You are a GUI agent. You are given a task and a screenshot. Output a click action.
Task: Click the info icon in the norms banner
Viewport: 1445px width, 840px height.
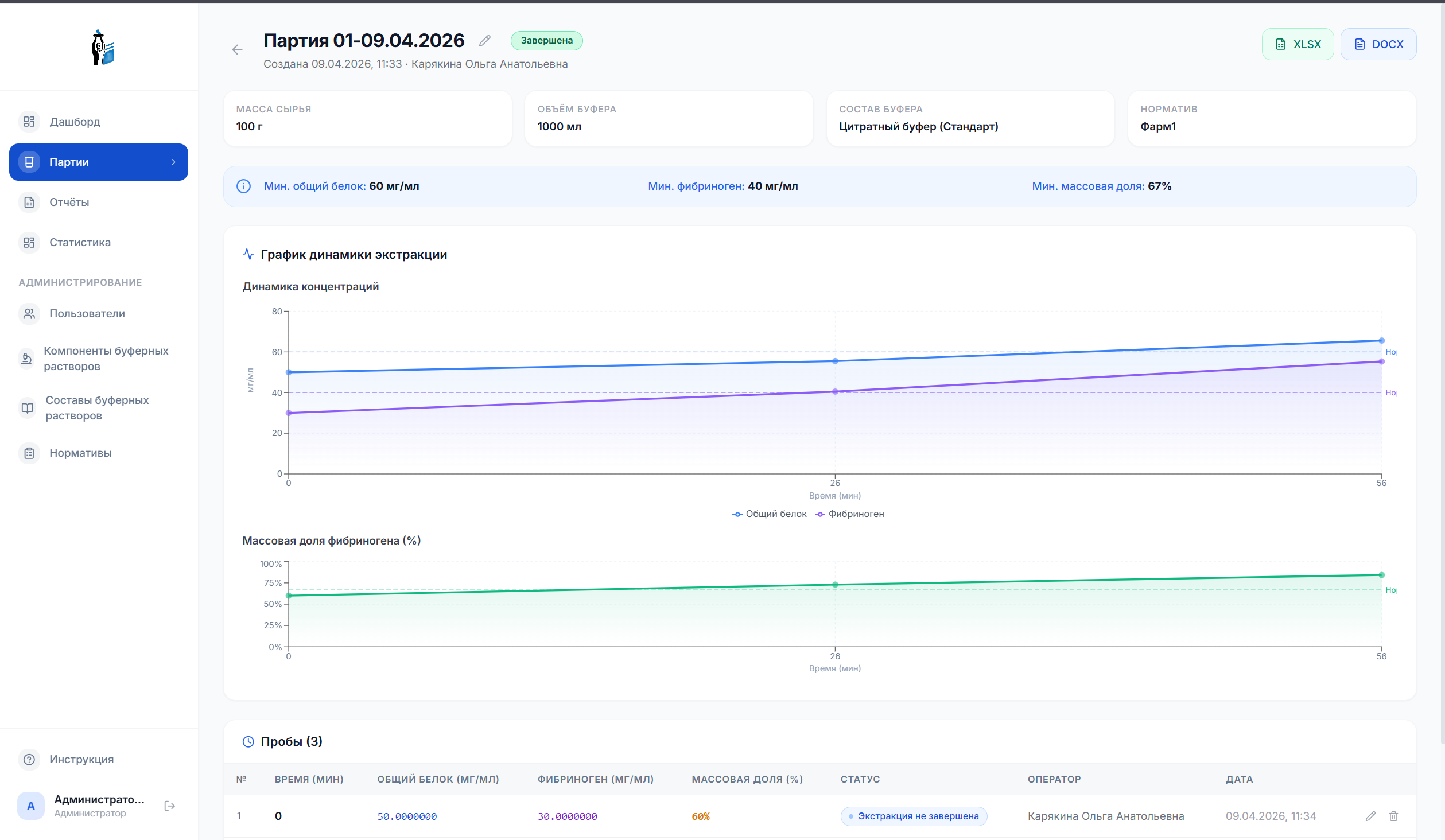pos(243,186)
